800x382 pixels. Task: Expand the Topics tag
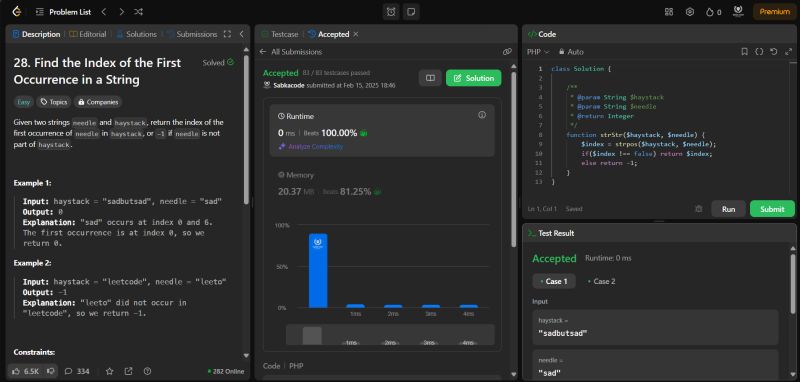coord(54,102)
